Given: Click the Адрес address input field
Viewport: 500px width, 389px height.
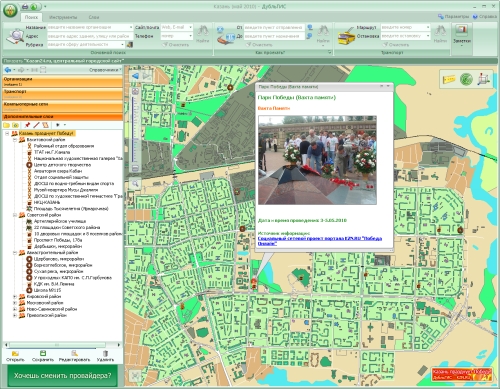Looking at the screenshot, I should (x=90, y=36).
